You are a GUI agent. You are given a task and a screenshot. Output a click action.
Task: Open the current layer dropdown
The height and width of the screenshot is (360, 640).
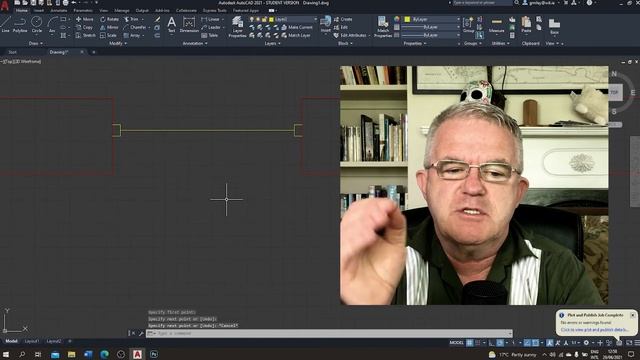315,19
